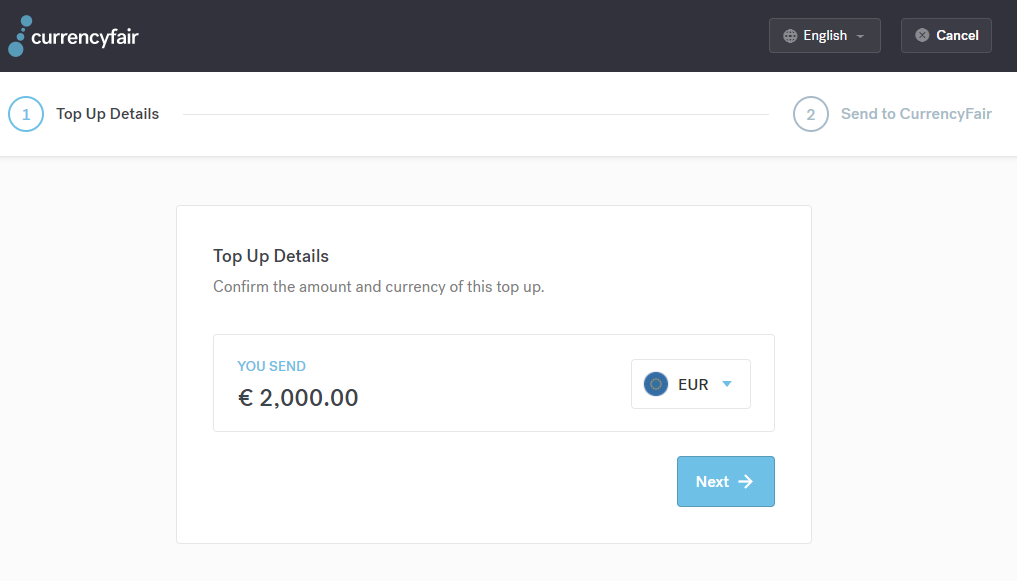Image resolution: width=1017 pixels, height=581 pixels.
Task: Select the Send to CurrencyFair step
Action: click(916, 114)
